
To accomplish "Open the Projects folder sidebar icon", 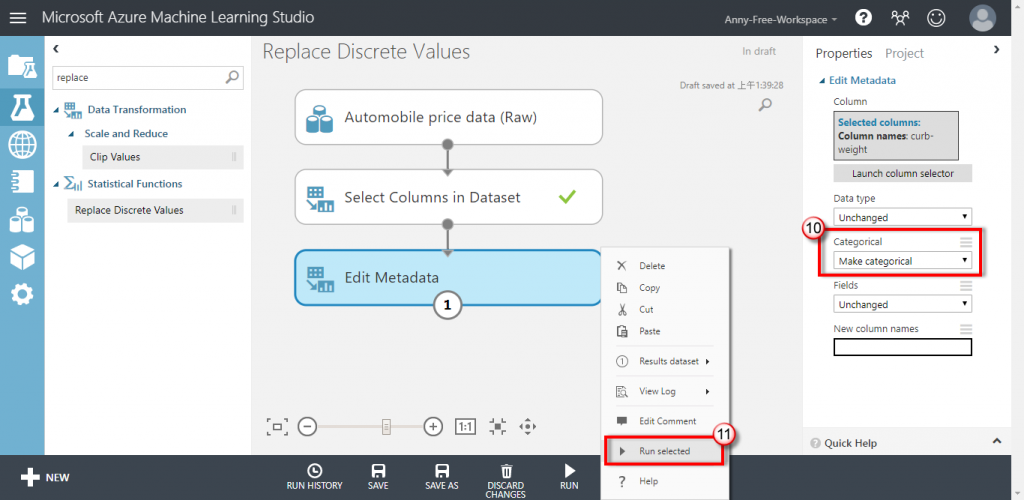I will [x=22, y=66].
